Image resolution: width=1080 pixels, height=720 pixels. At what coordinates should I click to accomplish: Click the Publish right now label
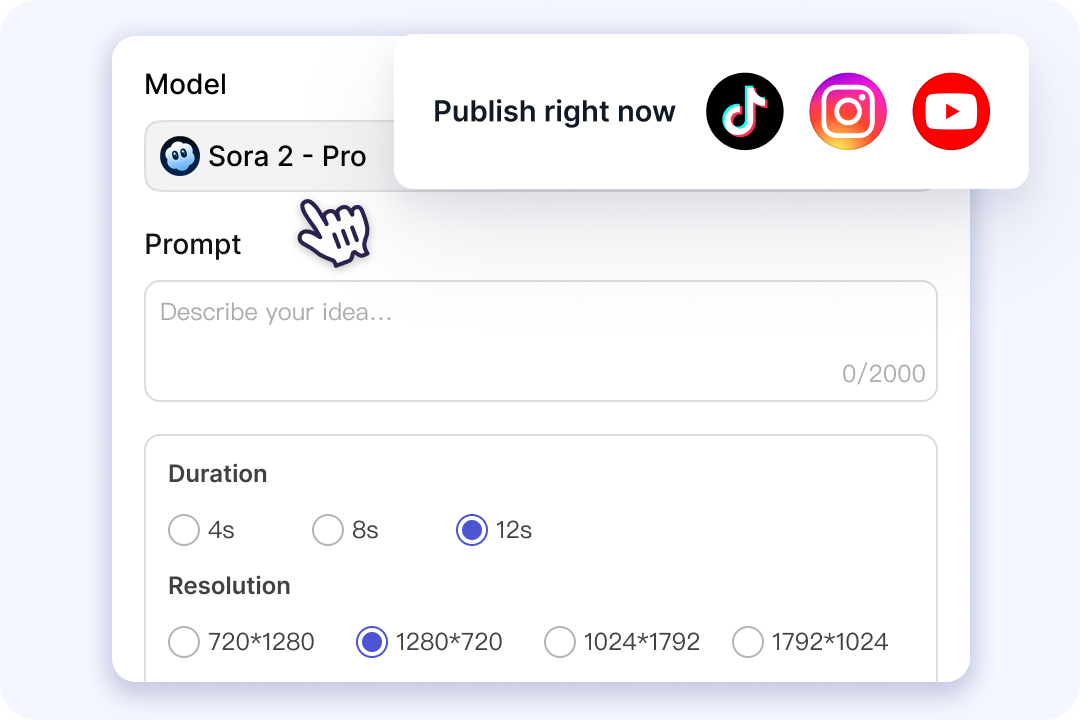pos(554,111)
